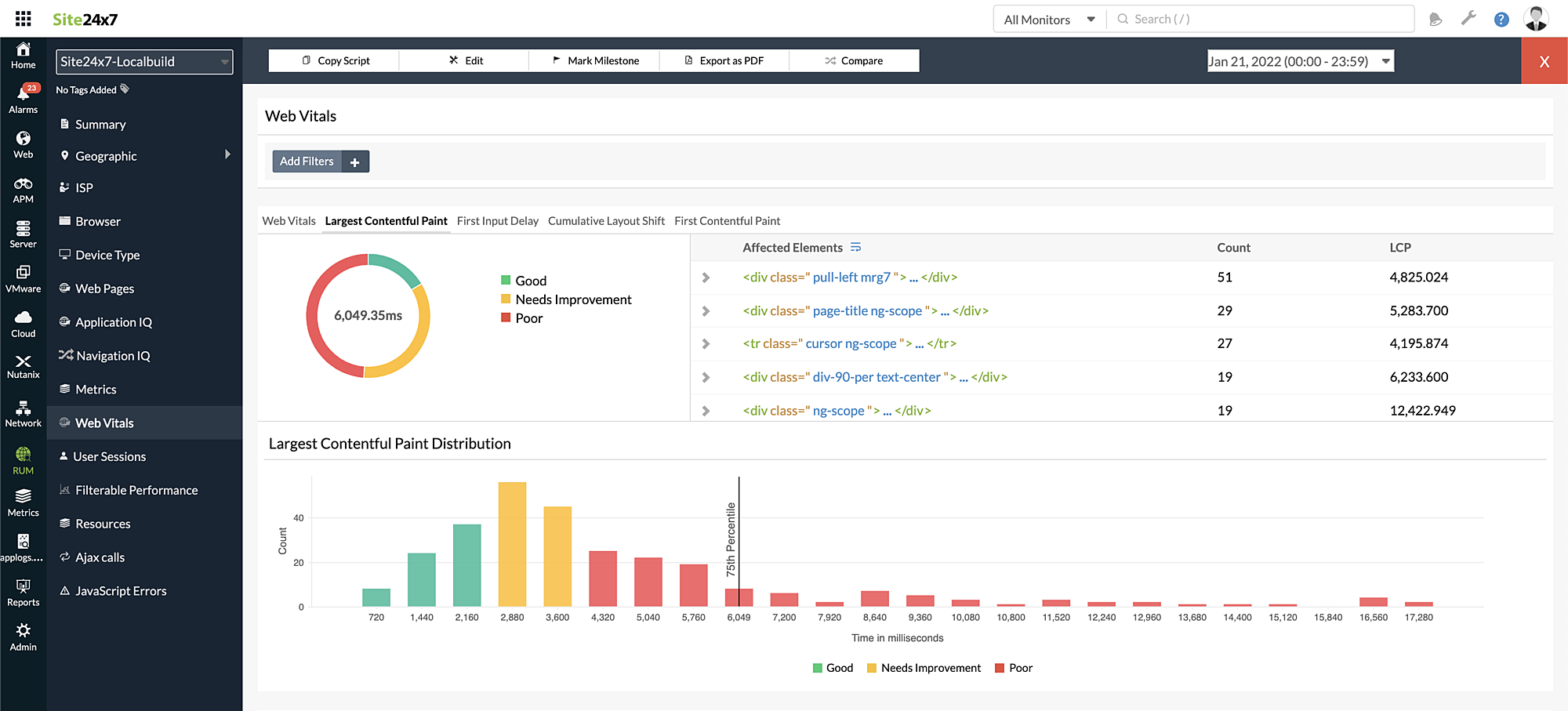Open the apps grid launcher icon
This screenshot has height=711, width=1568.
click(x=24, y=19)
